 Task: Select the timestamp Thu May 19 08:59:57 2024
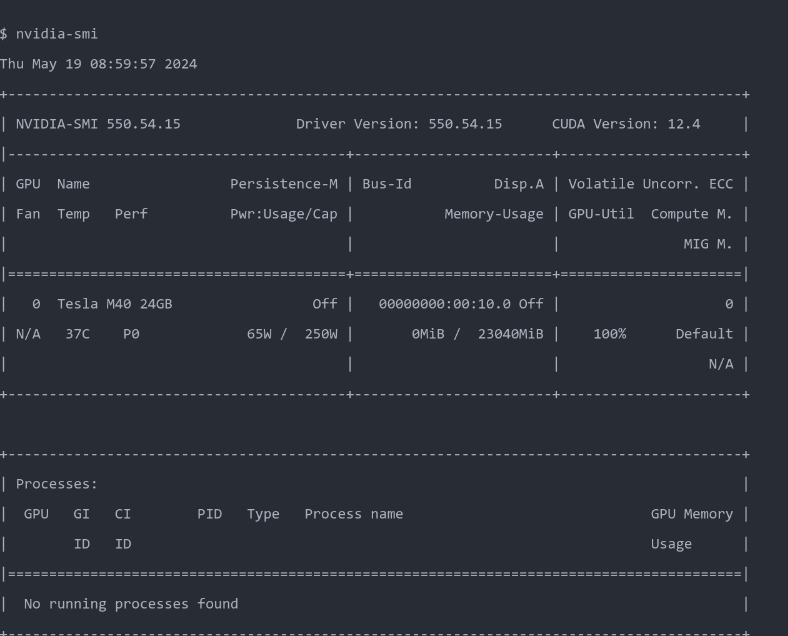pyautogui.click(x=98, y=64)
